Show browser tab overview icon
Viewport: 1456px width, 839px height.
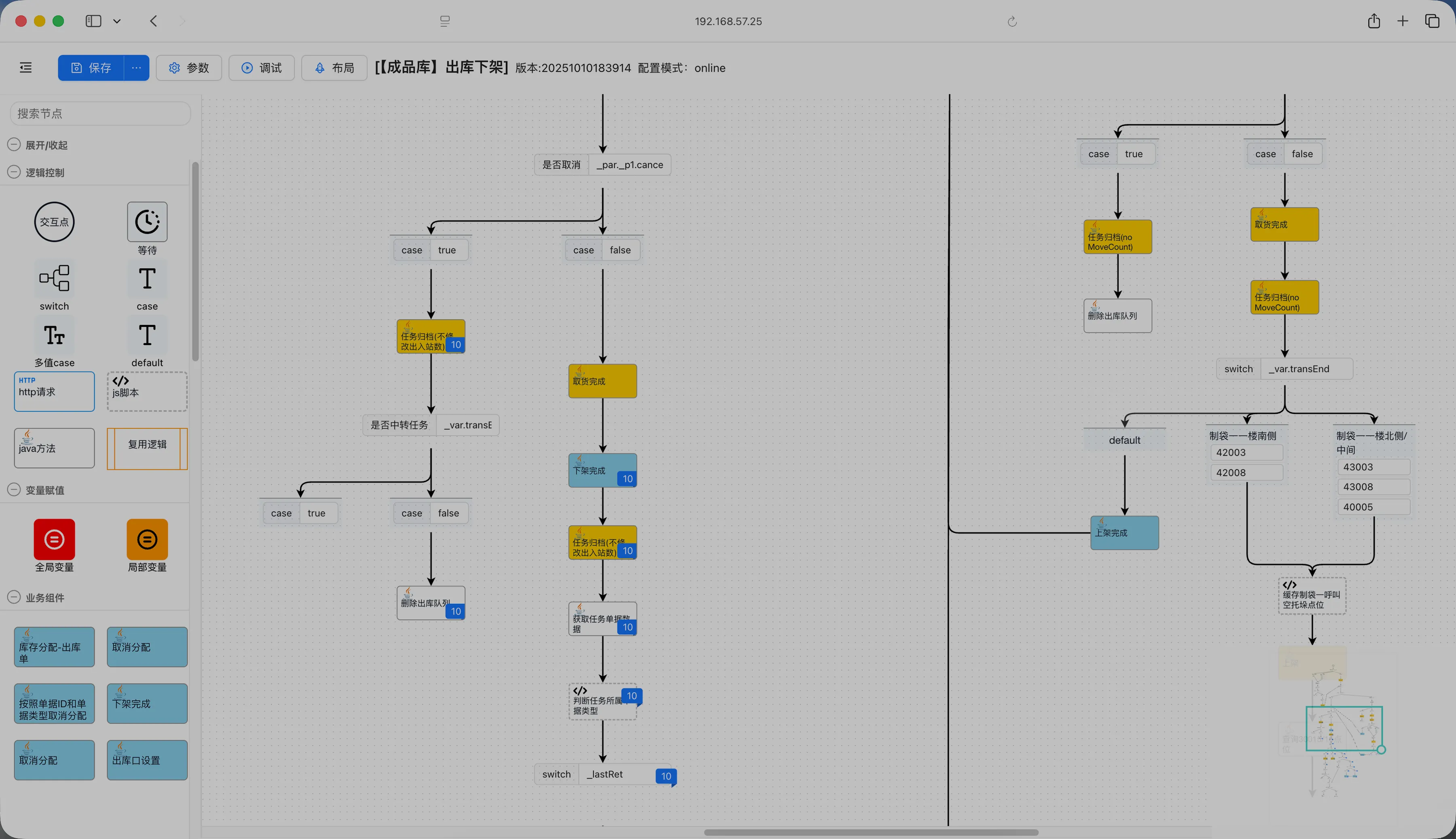click(x=1432, y=21)
